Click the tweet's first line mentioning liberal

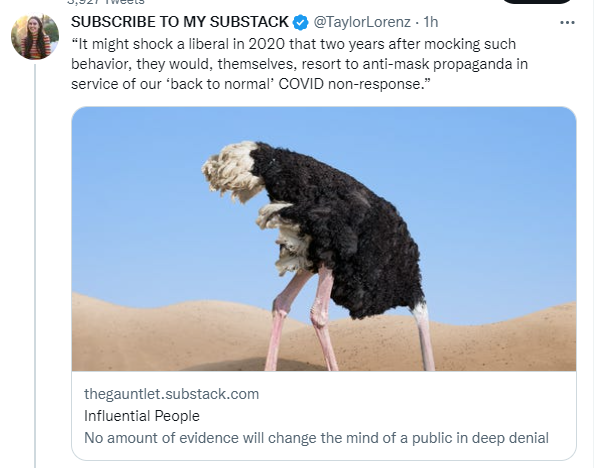coord(293,44)
